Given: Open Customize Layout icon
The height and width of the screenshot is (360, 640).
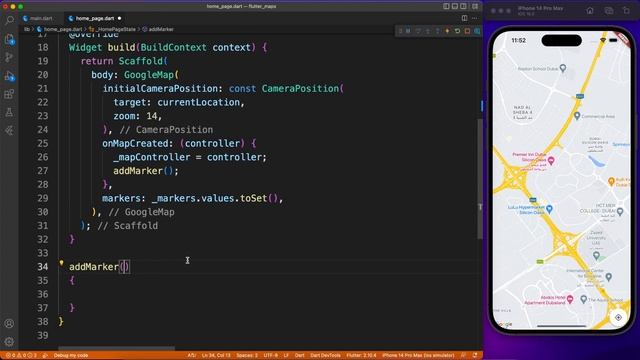Looking at the screenshot, I should click(475, 6).
